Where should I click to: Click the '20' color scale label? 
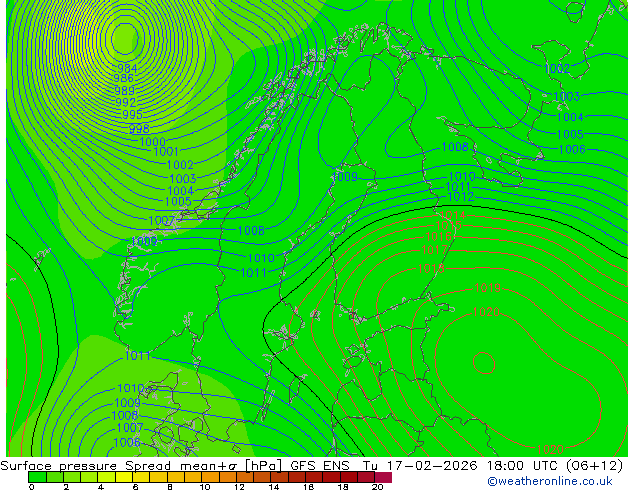377,487
